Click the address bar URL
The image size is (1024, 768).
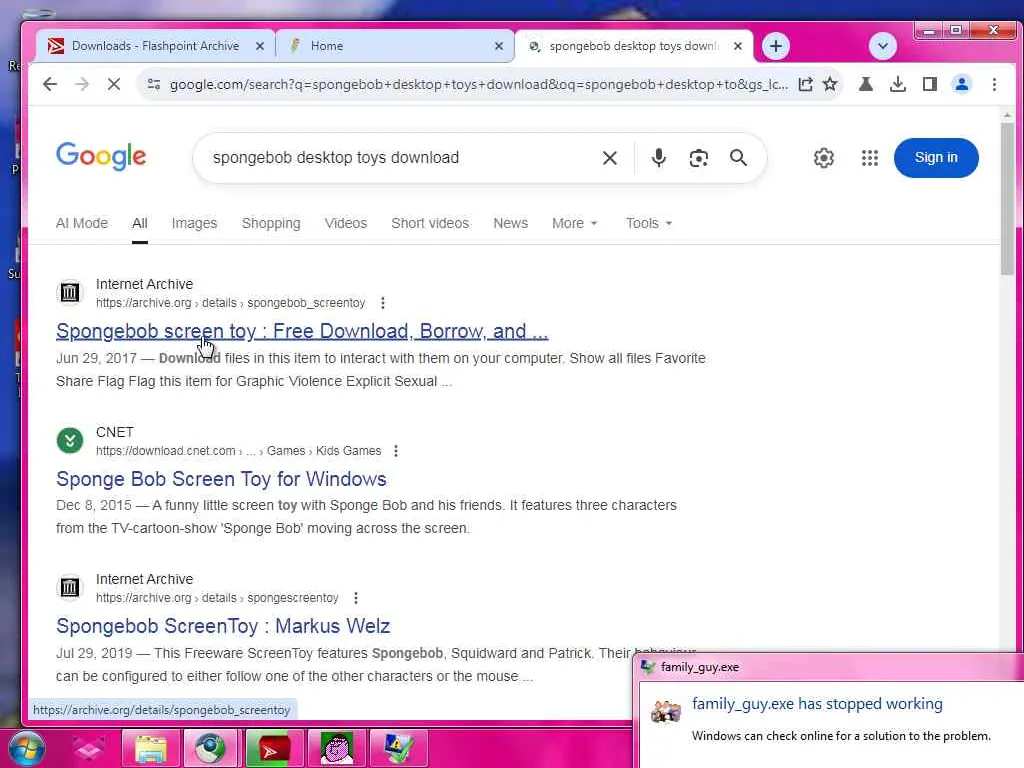[478, 84]
